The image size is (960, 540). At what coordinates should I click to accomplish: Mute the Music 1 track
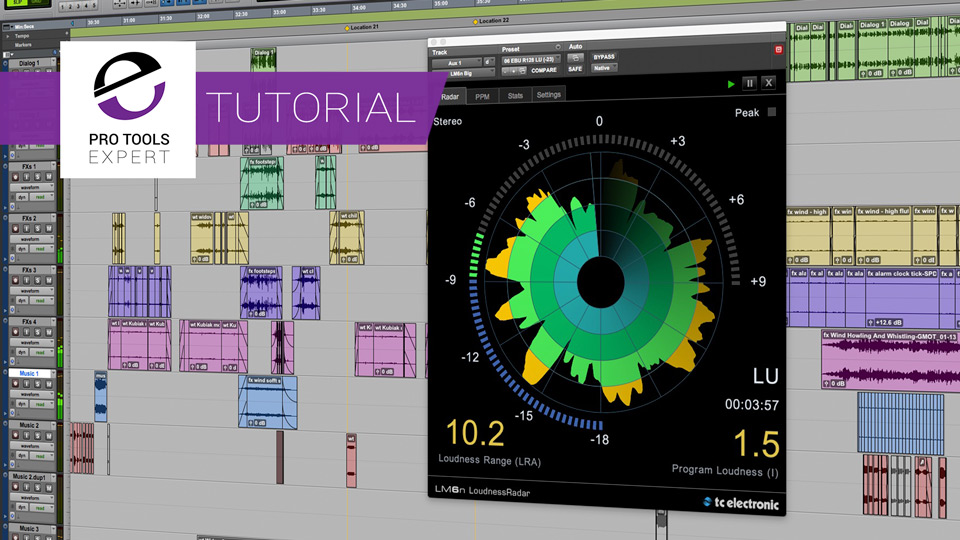point(49,383)
